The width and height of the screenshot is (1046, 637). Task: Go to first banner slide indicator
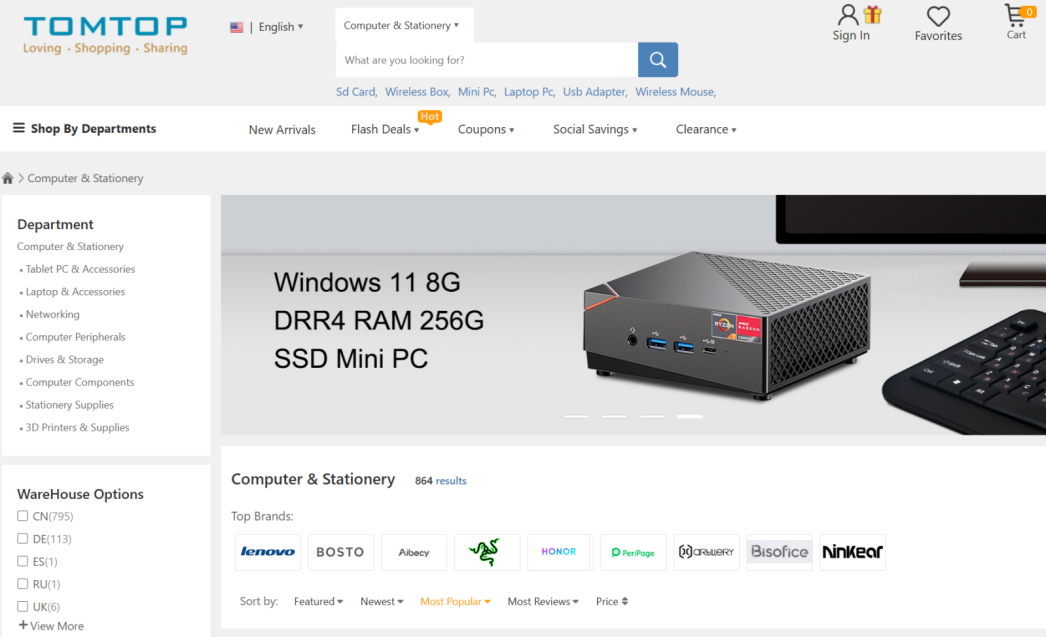click(576, 416)
